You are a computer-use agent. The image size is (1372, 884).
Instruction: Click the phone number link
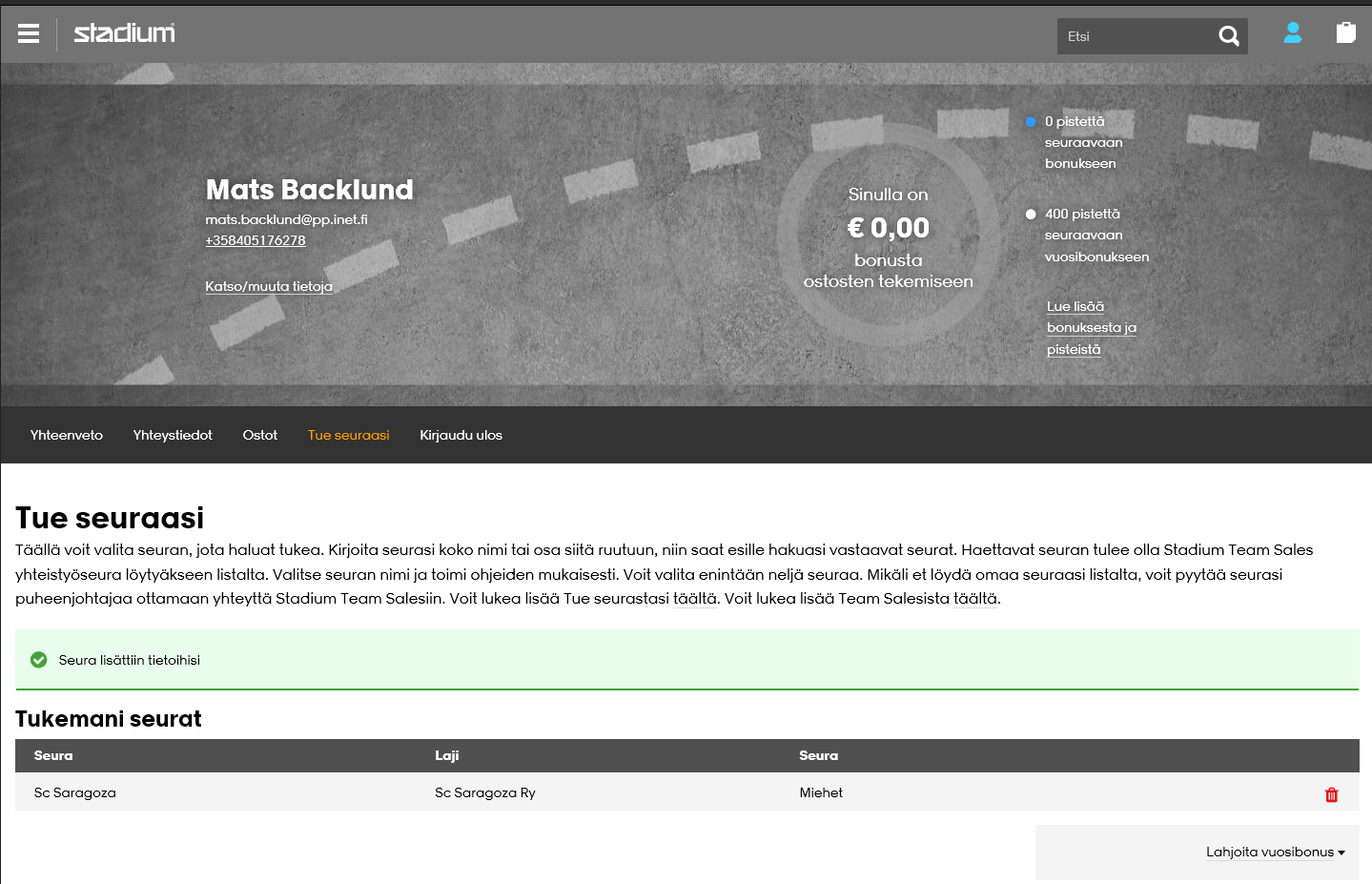tap(256, 240)
